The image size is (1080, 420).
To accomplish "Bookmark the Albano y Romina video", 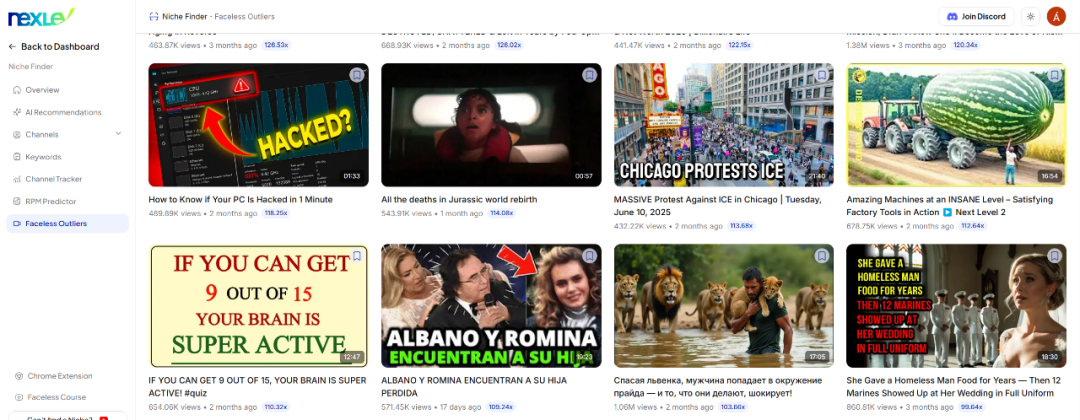I will click(590, 256).
